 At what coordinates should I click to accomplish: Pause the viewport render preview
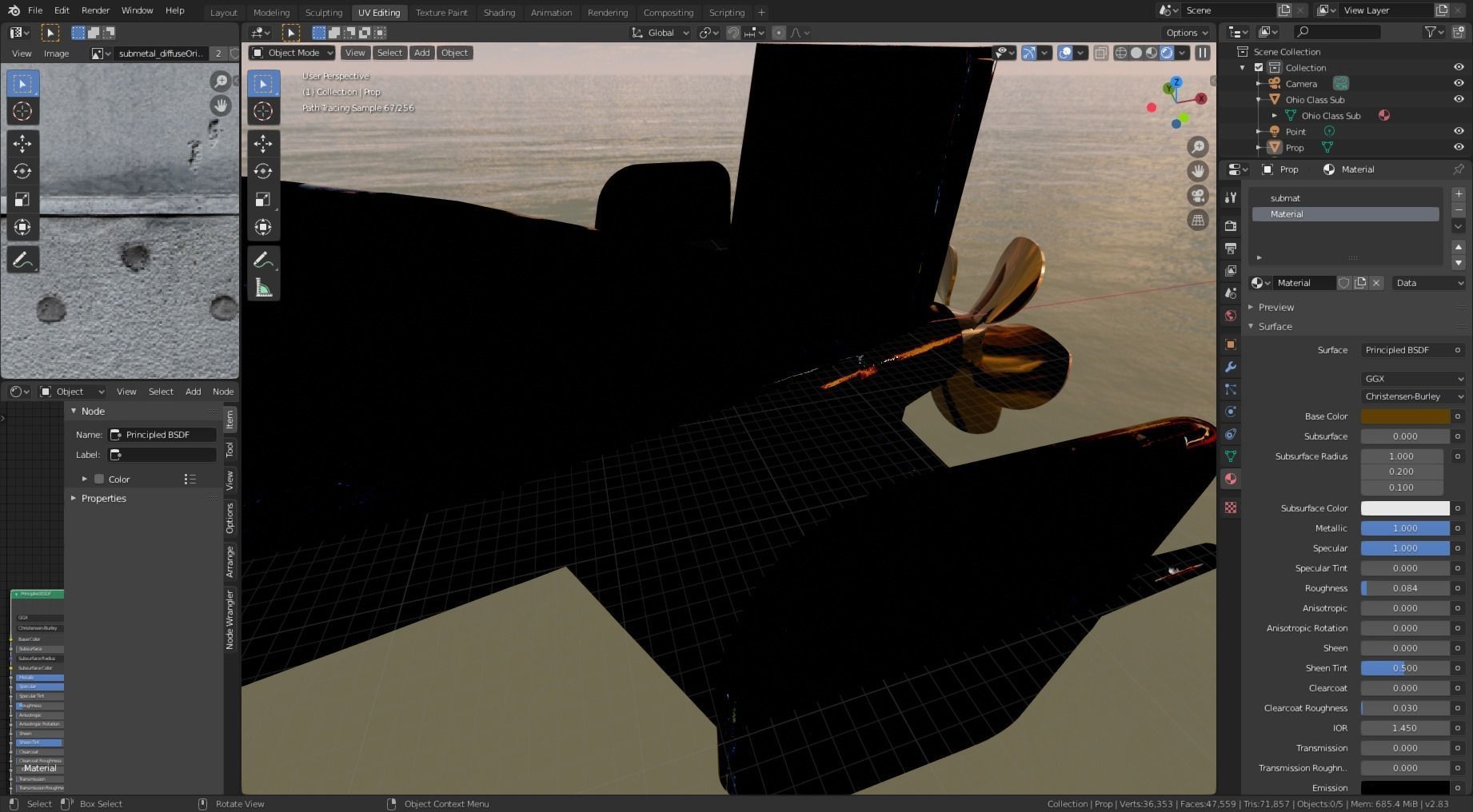[x=1203, y=53]
